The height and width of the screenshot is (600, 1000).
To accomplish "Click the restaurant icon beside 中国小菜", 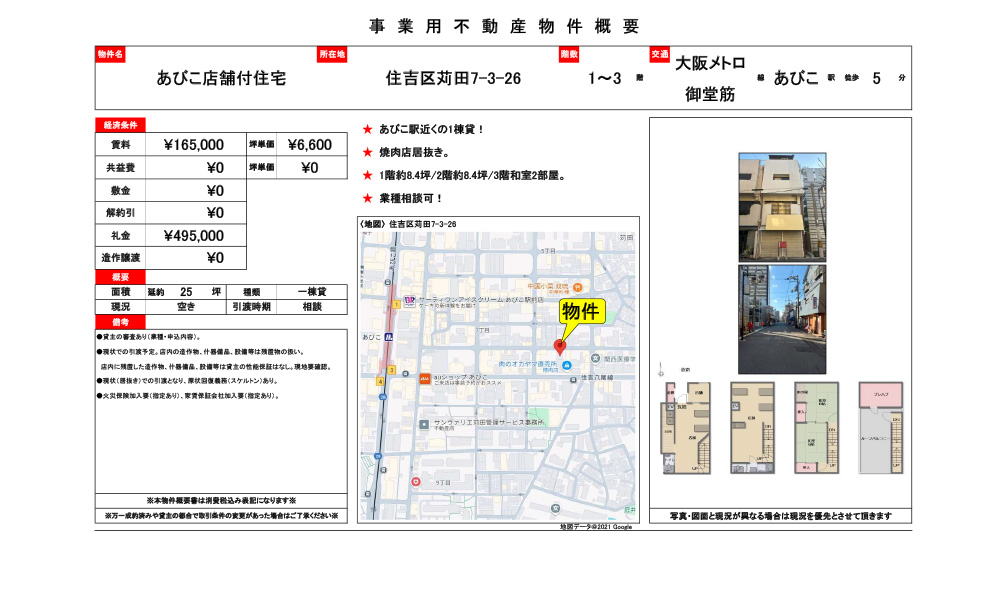I will tap(579, 285).
